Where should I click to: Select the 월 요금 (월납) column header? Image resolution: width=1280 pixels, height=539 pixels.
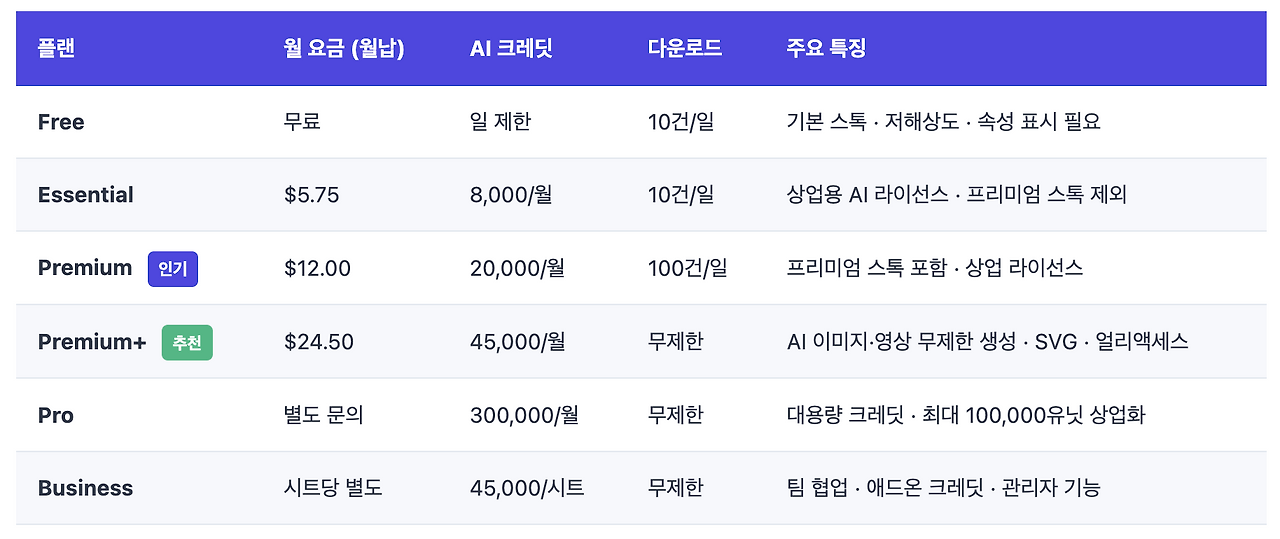pos(344,48)
